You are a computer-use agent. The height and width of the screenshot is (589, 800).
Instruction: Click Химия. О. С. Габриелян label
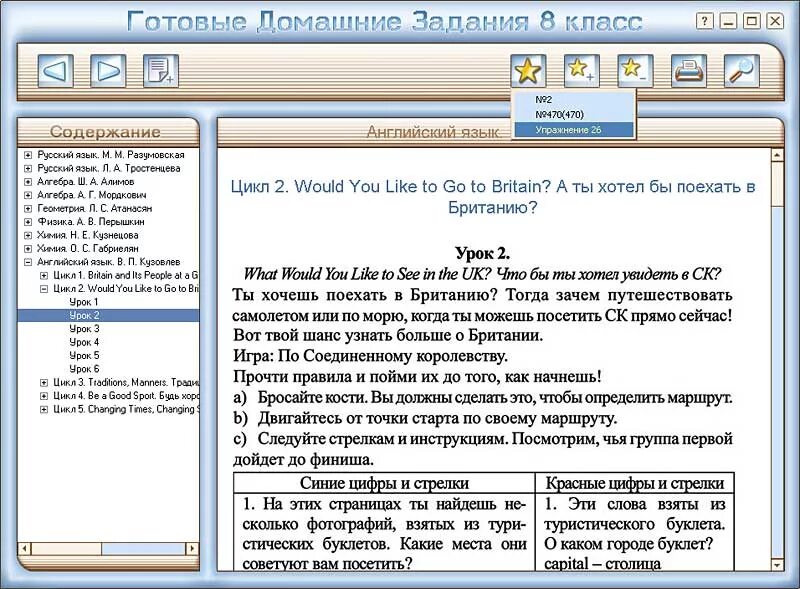[x=88, y=249]
